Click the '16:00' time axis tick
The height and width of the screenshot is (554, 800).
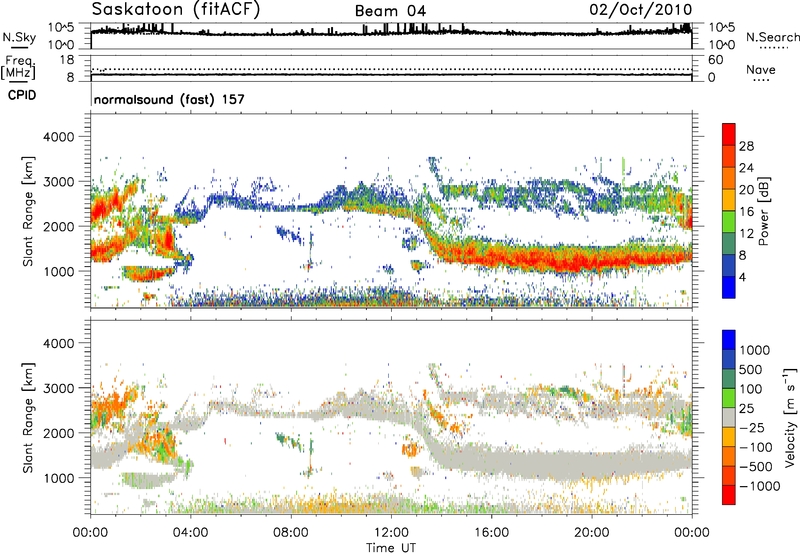pyautogui.click(x=491, y=533)
